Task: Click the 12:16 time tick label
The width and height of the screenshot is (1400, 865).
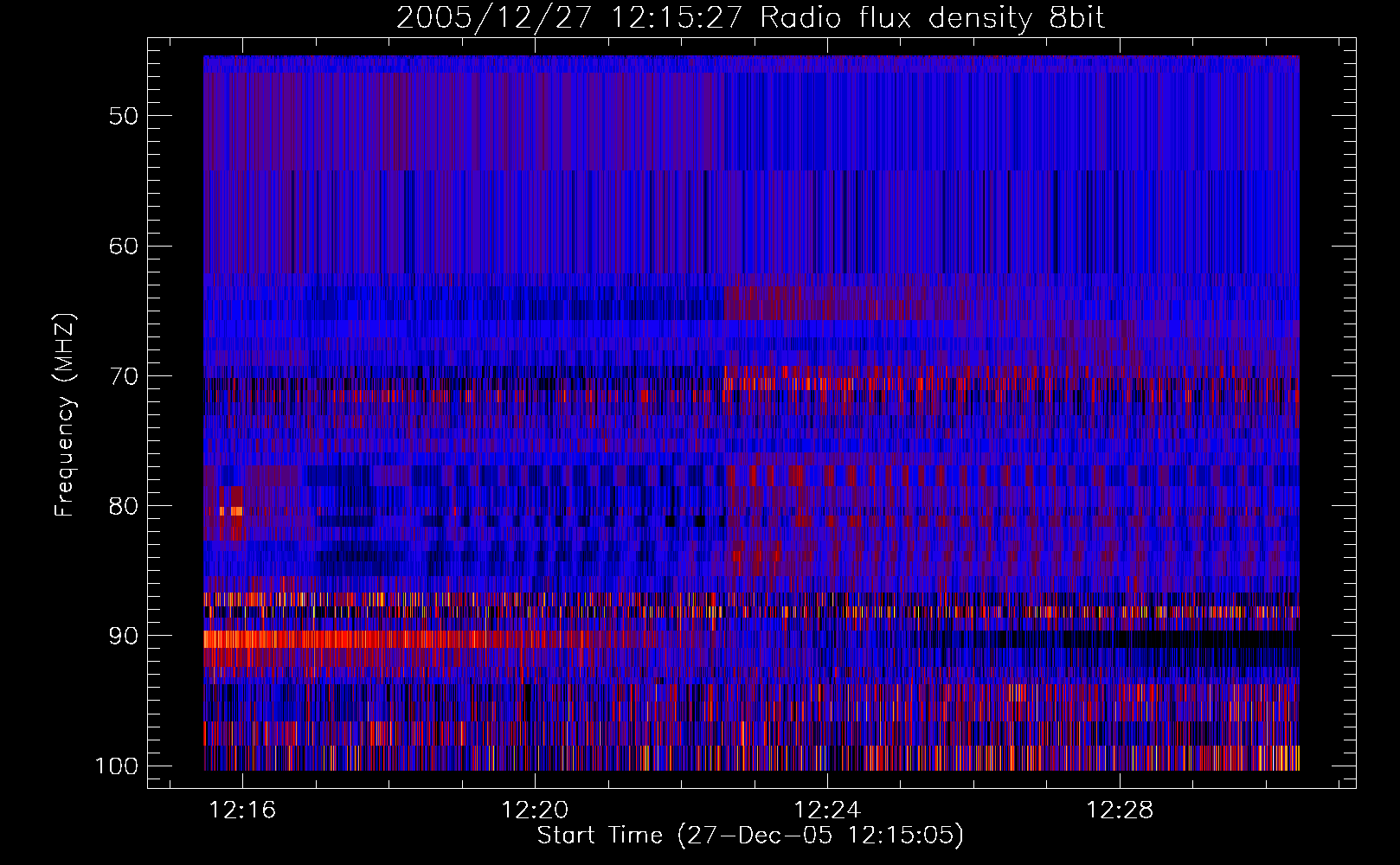Action: [x=243, y=811]
